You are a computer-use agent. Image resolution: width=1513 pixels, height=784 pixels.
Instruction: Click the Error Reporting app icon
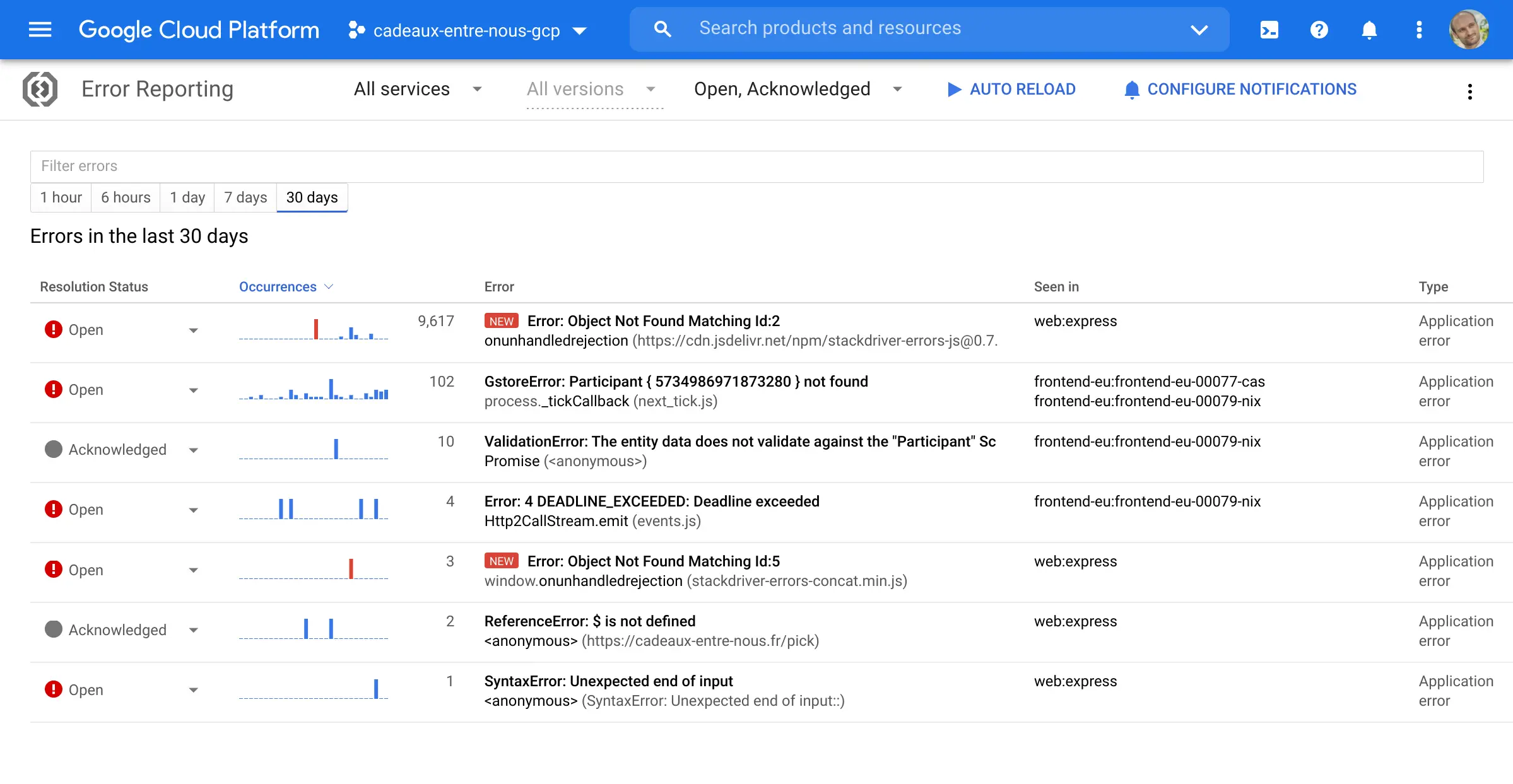click(40, 90)
